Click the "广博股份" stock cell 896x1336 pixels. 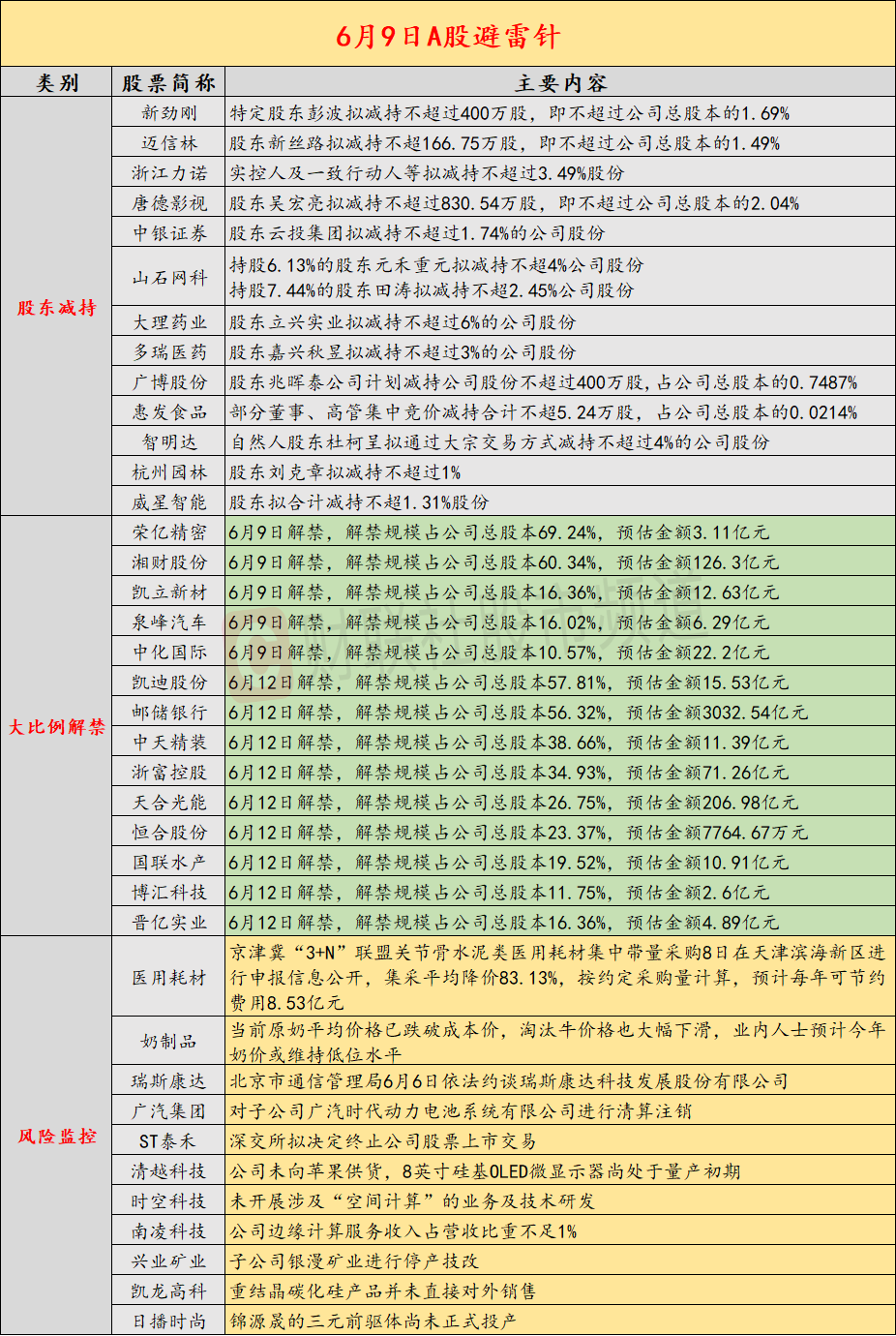169,382
